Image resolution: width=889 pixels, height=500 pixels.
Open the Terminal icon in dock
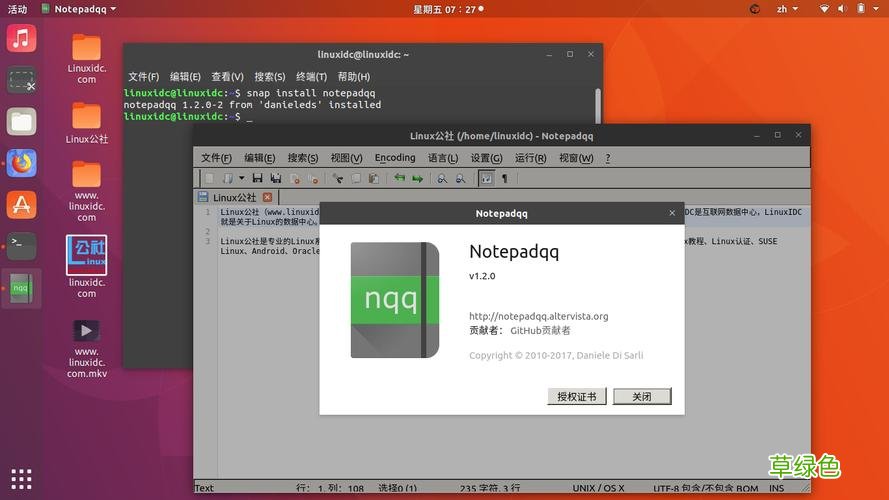coord(21,246)
